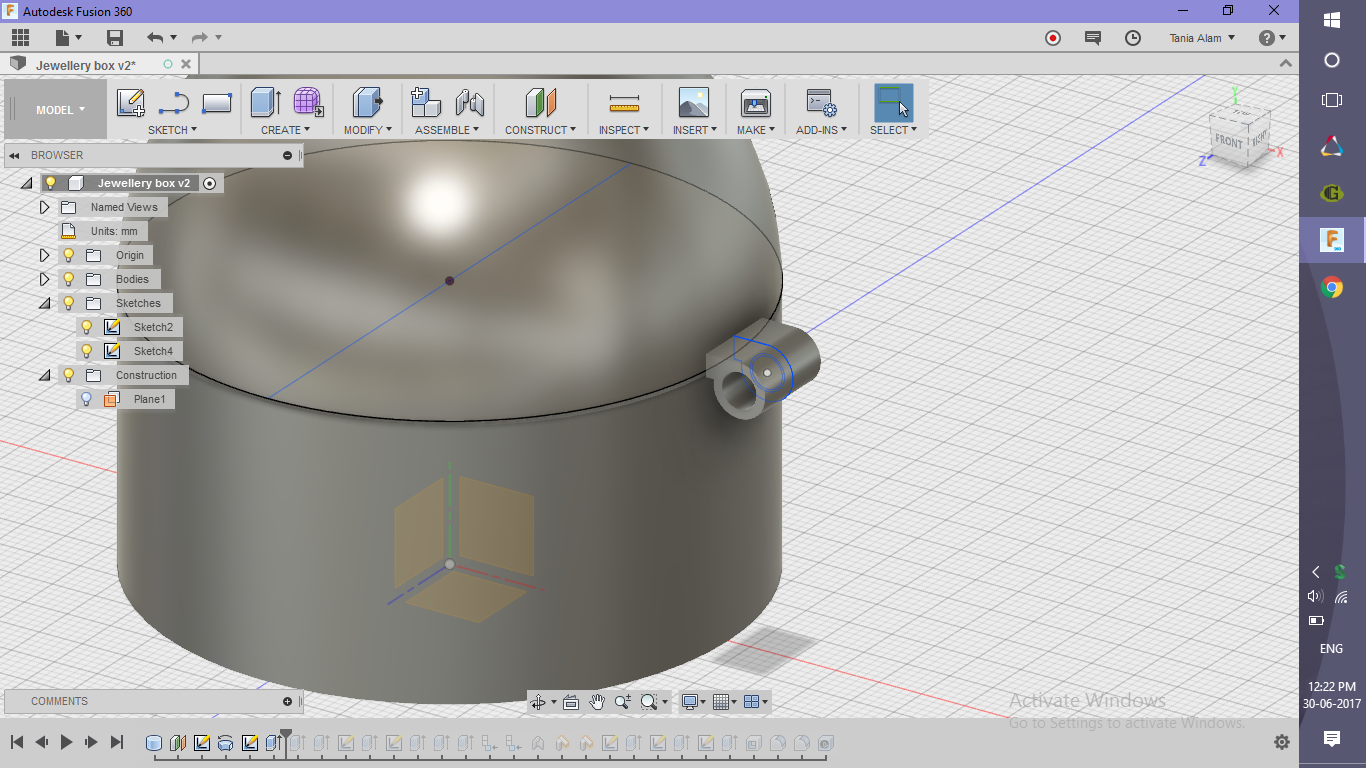This screenshot has height=768, width=1366.
Task: Collapse the Construction folder
Action: (44, 375)
